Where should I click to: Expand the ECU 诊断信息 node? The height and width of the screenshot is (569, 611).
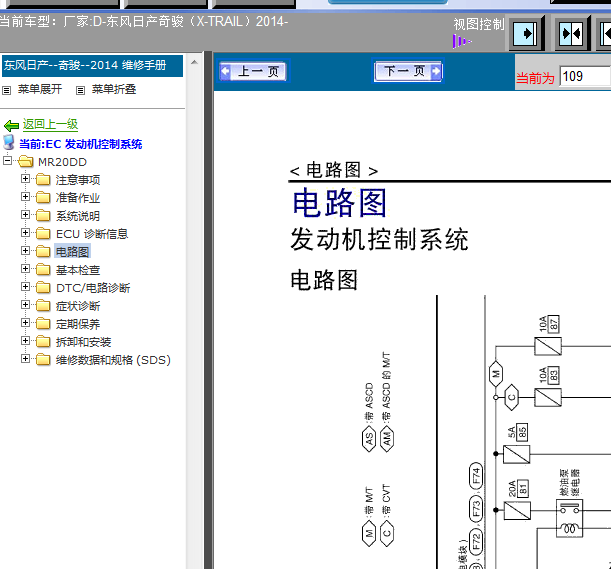point(25,233)
